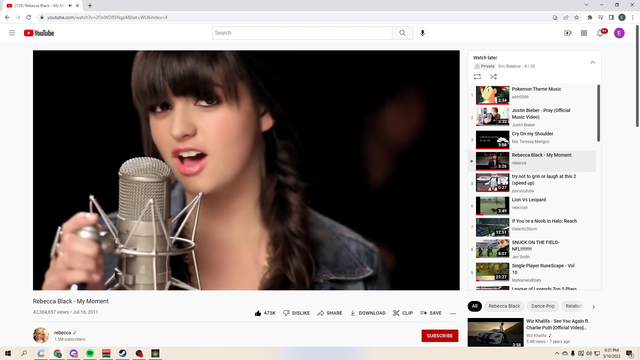The height and width of the screenshot is (360, 640).
Task: Play Pokemon Theme Music playlist thumbnail
Action: click(492, 95)
